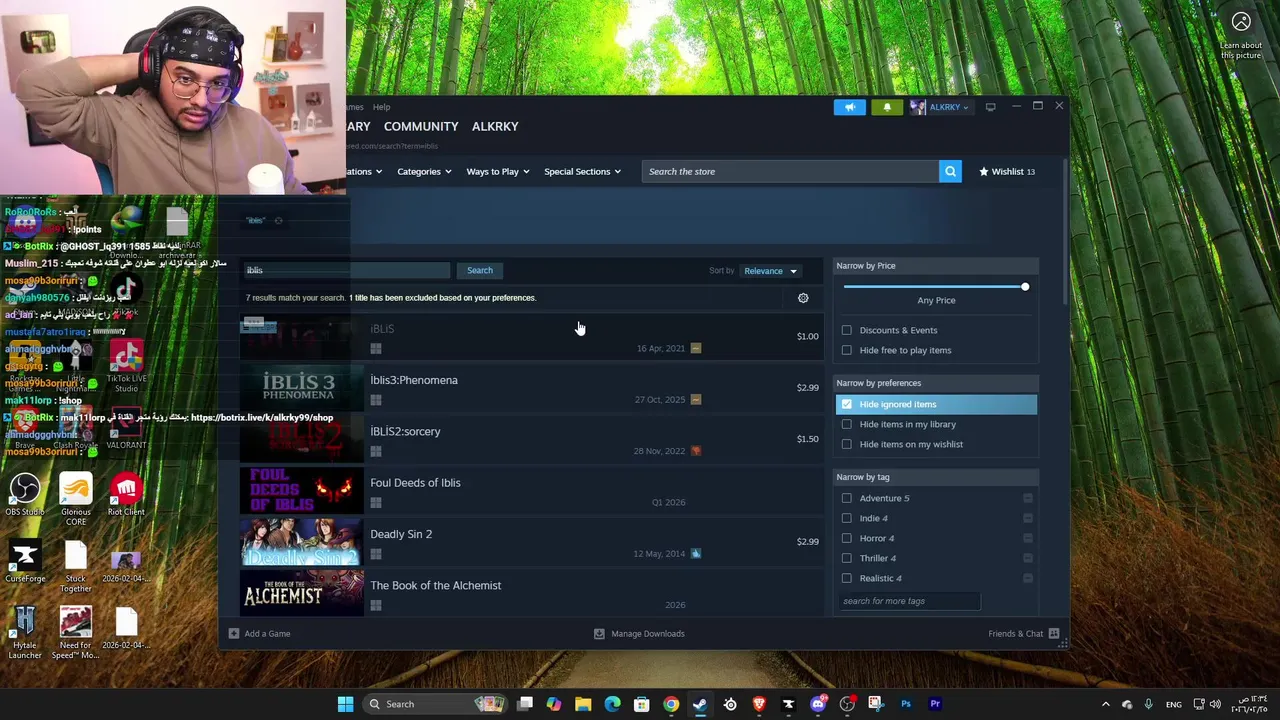Open The Book of the Alchemist thumbnail
Viewport: 1280px width, 720px height.
[x=301, y=593]
